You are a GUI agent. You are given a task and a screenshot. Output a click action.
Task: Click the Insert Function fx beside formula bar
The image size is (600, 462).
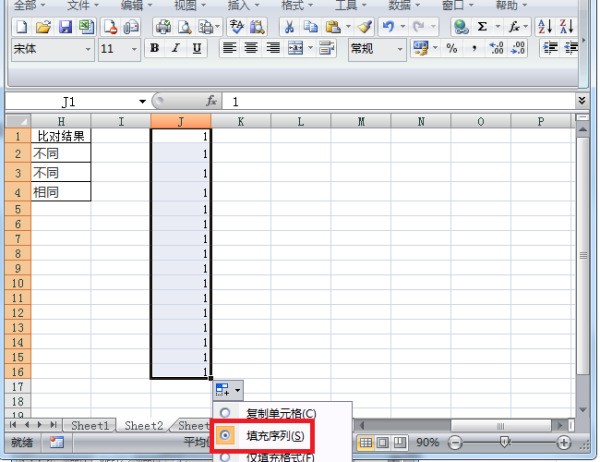(211, 101)
